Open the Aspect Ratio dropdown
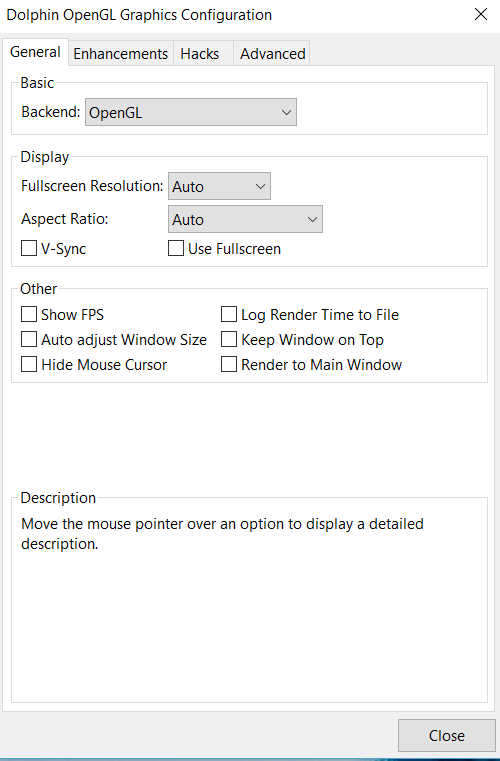The height and width of the screenshot is (761, 500). pyautogui.click(x=245, y=219)
